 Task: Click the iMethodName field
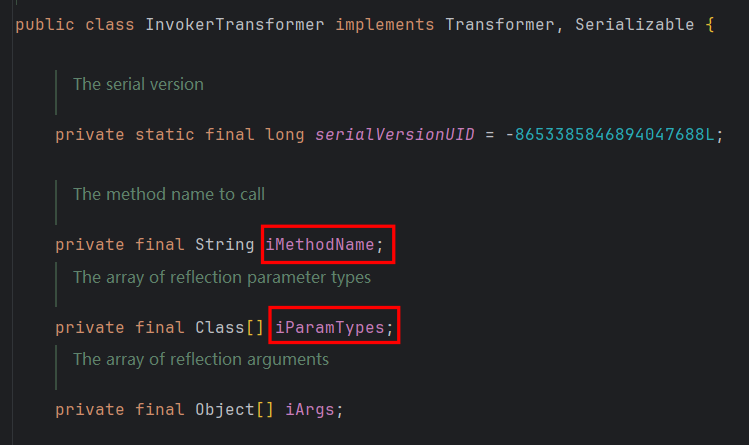[x=325, y=245]
